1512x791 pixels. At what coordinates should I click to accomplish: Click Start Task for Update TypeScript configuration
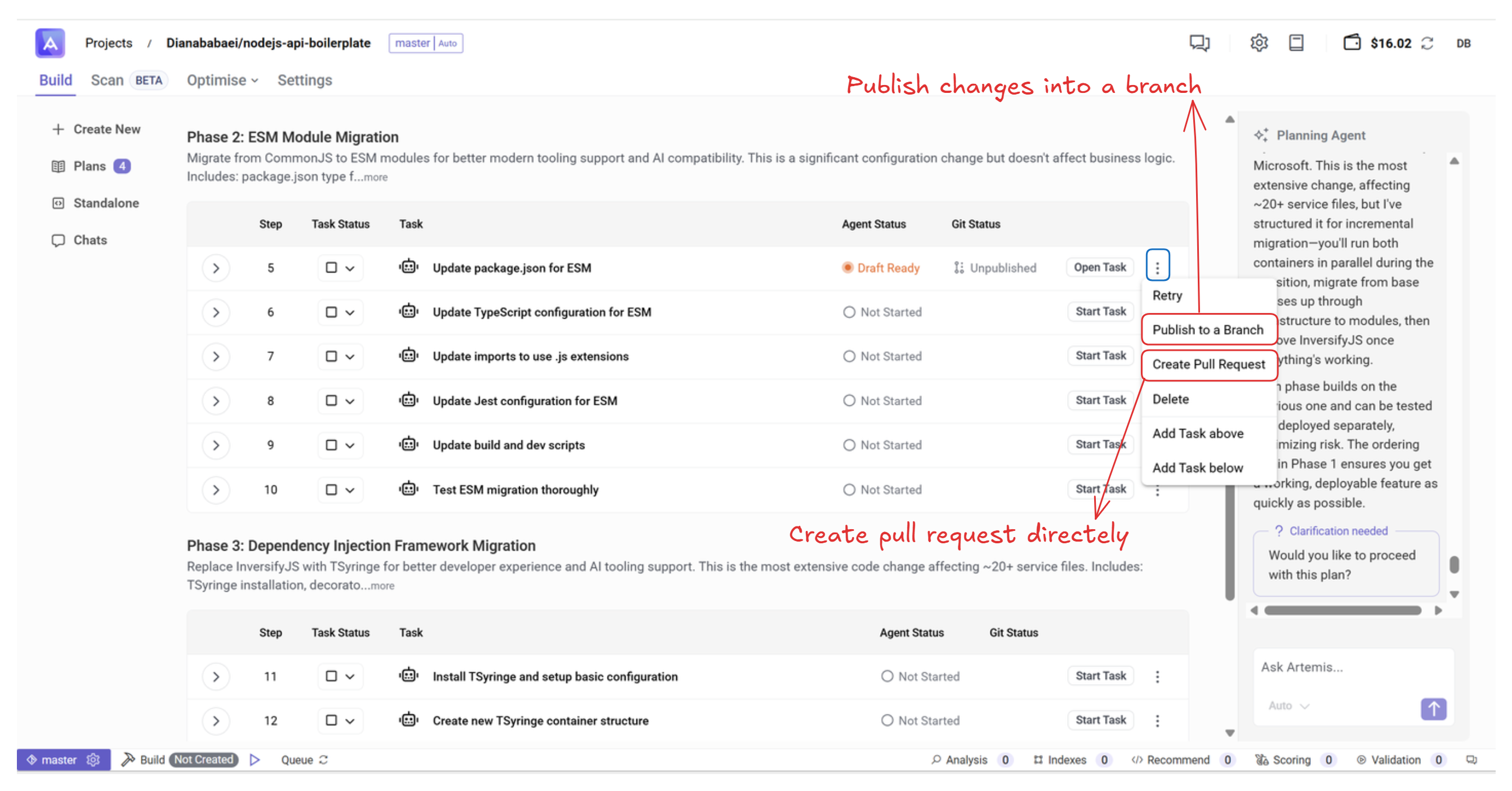click(1100, 311)
